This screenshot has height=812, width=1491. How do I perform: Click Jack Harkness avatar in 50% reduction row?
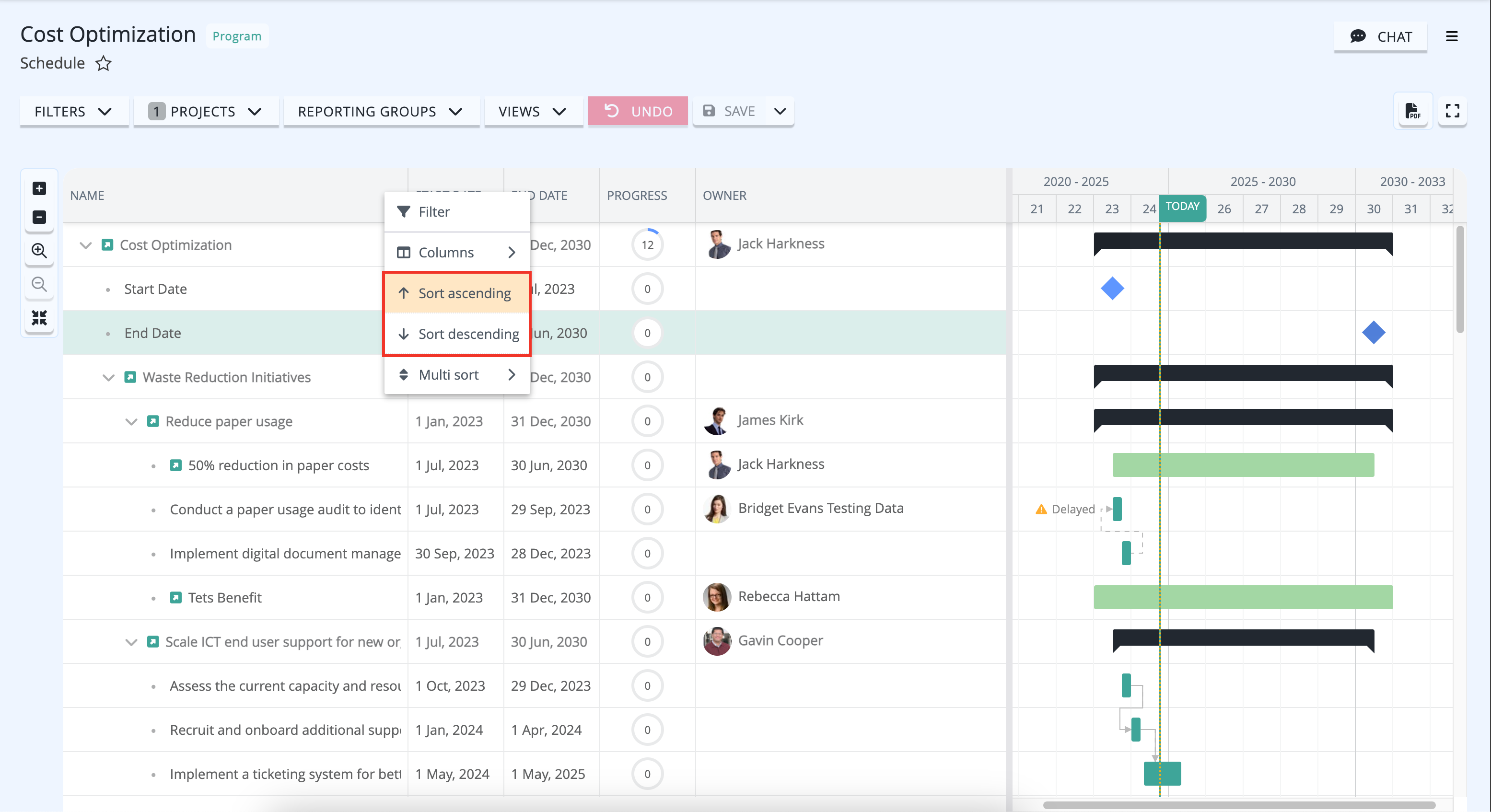(717, 465)
